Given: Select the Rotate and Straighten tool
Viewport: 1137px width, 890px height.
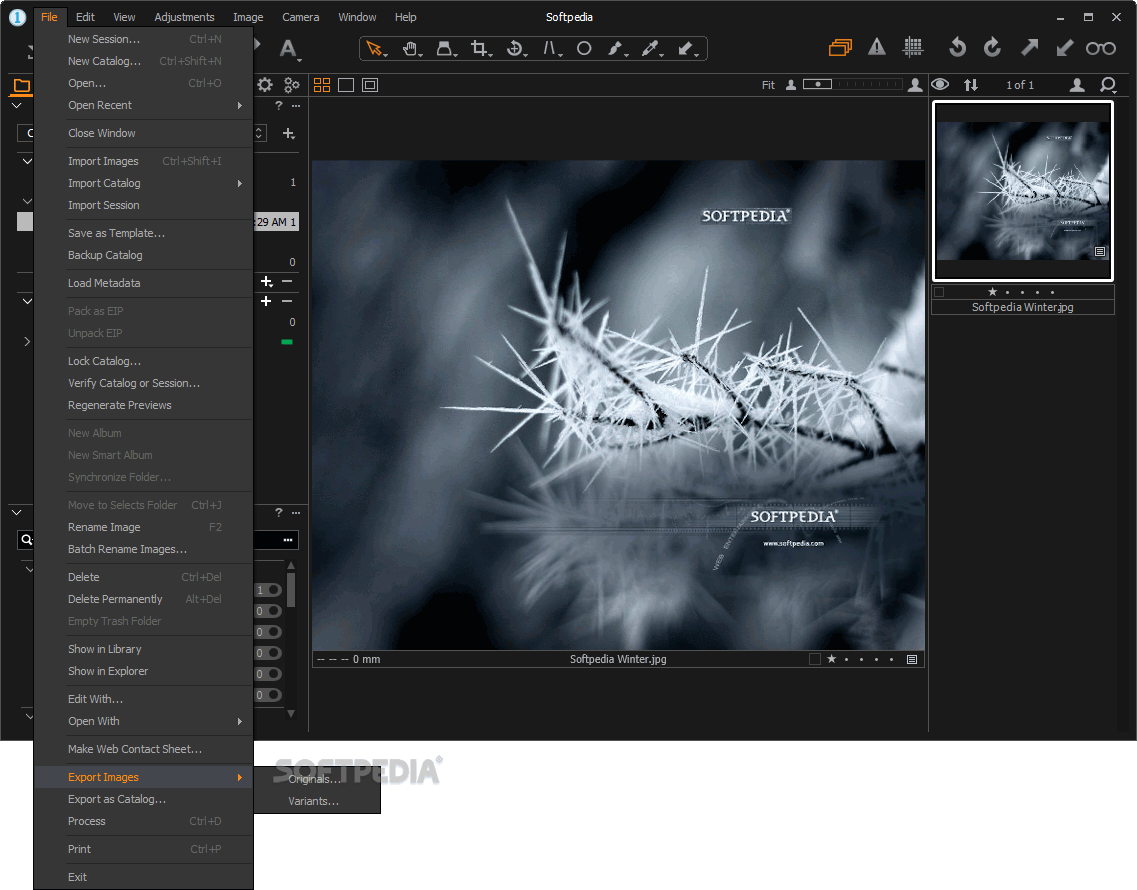Looking at the screenshot, I should (515, 49).
